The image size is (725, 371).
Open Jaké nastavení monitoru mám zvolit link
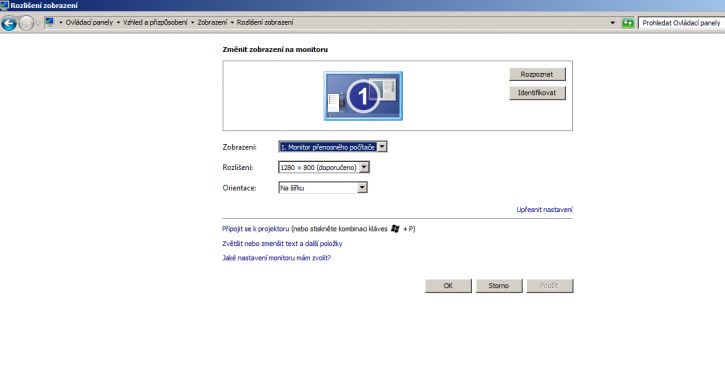(x=276, y=258)
